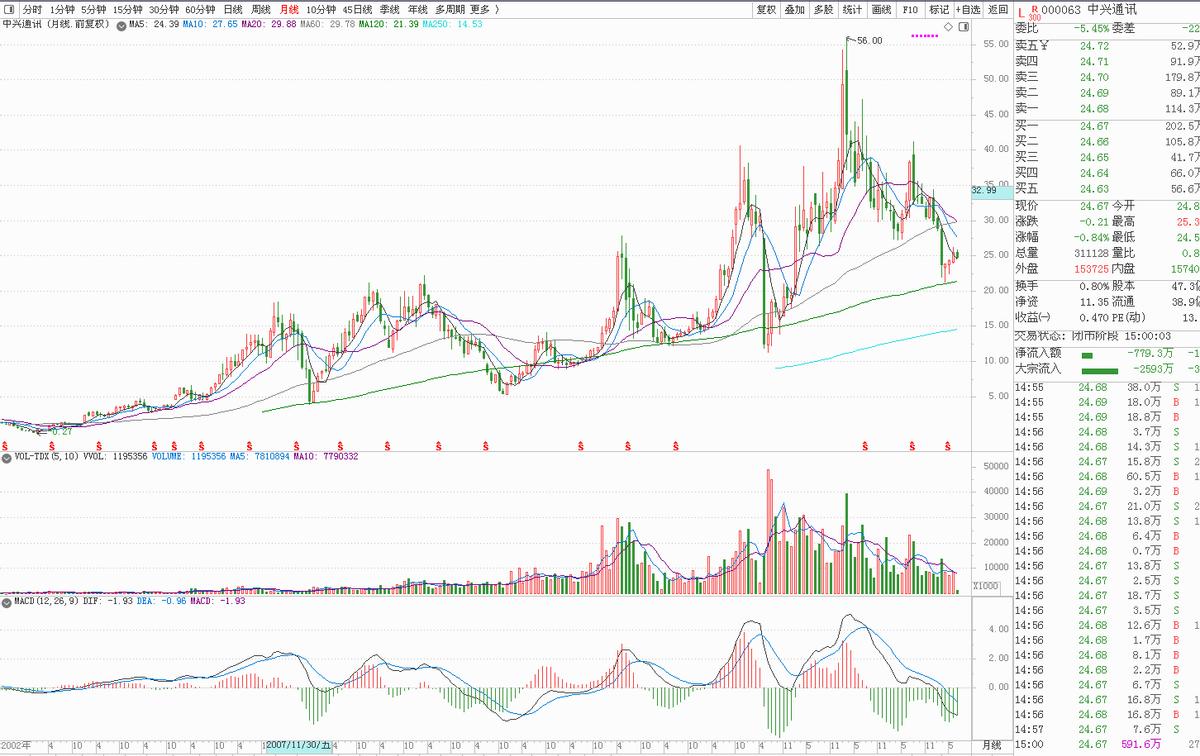Expand the MACD indicator dropdown arrow

[5, 602]
